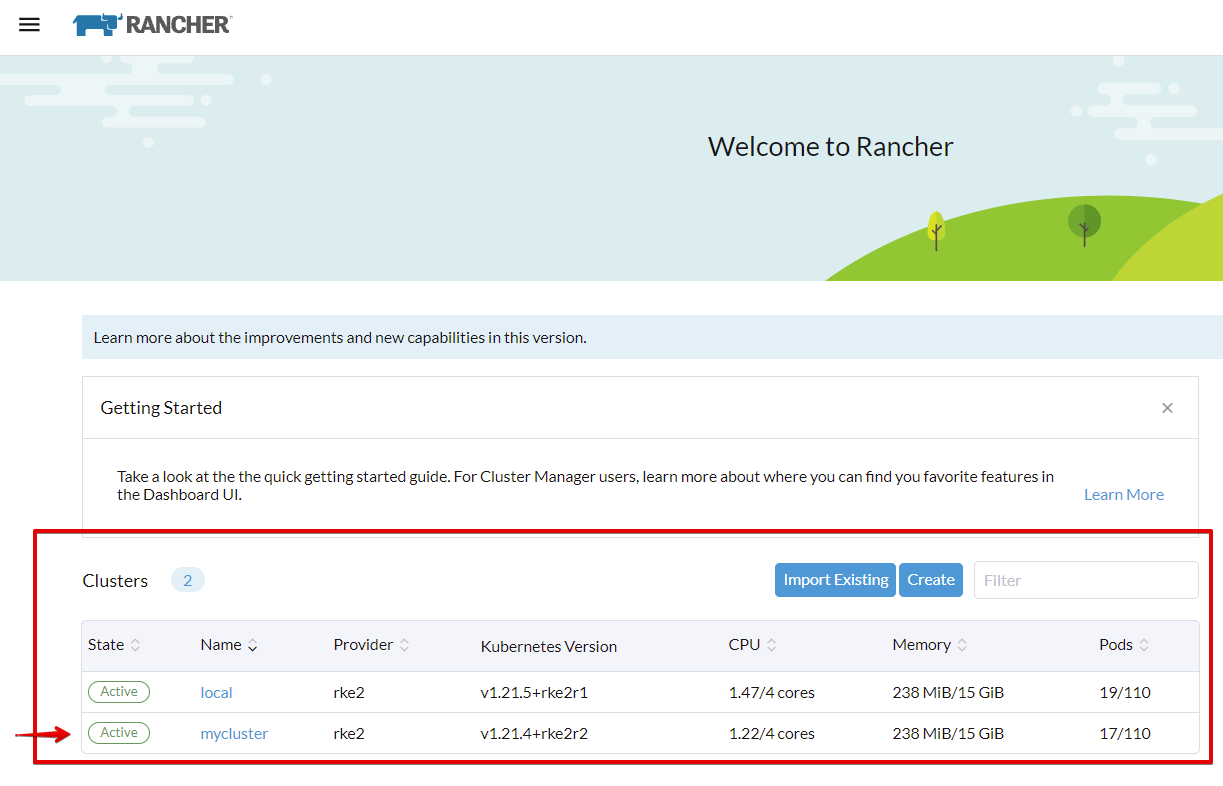Click rke2 provider in local row
This screenshot has width=1223, height=786.
[349, 692]
